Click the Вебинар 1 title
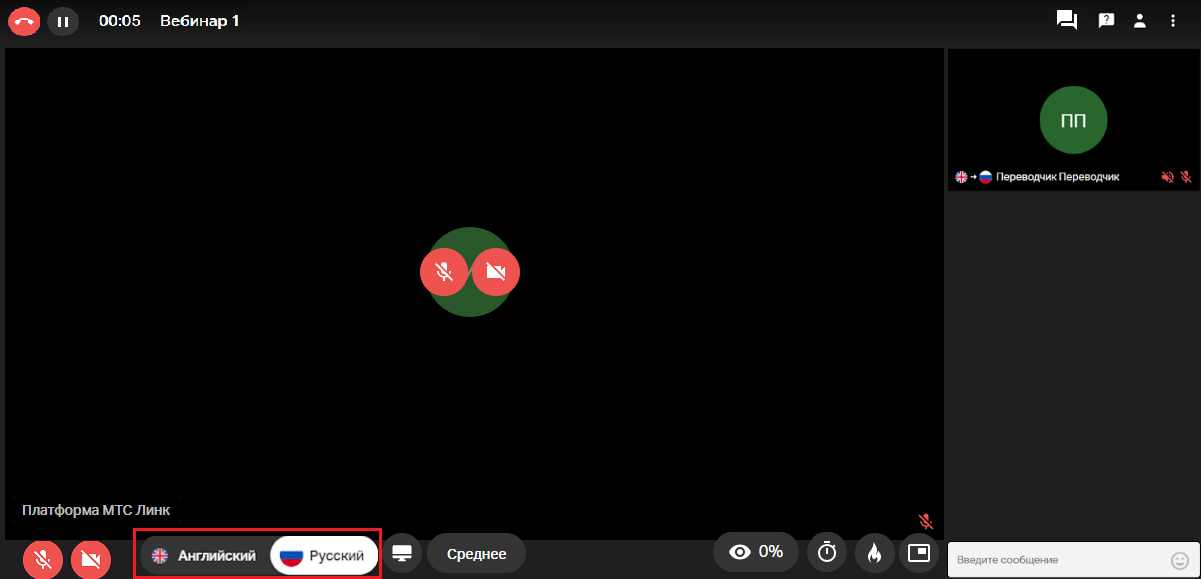 point(200,20)
